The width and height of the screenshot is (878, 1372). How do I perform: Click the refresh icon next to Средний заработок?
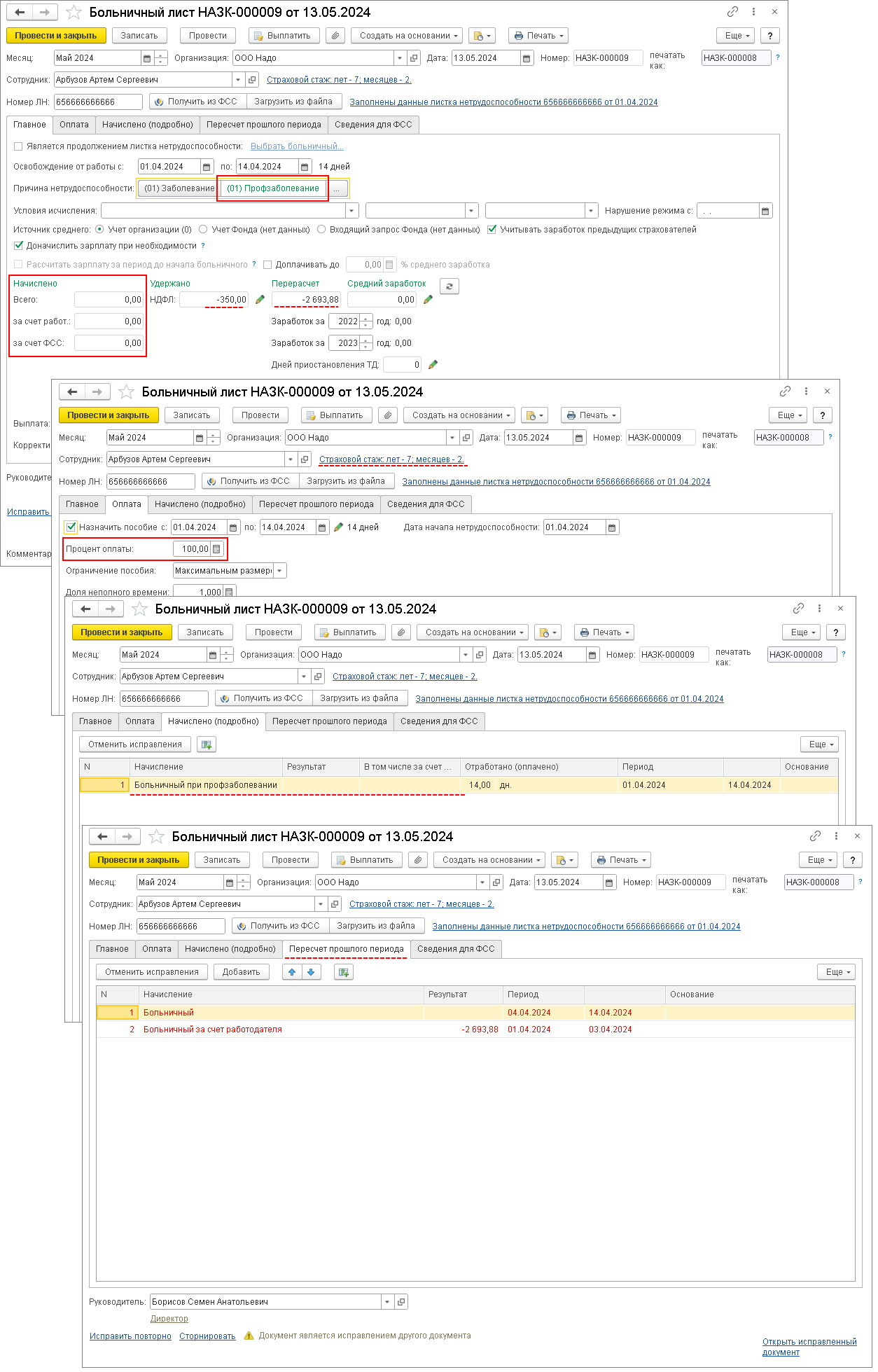point(450,286)
